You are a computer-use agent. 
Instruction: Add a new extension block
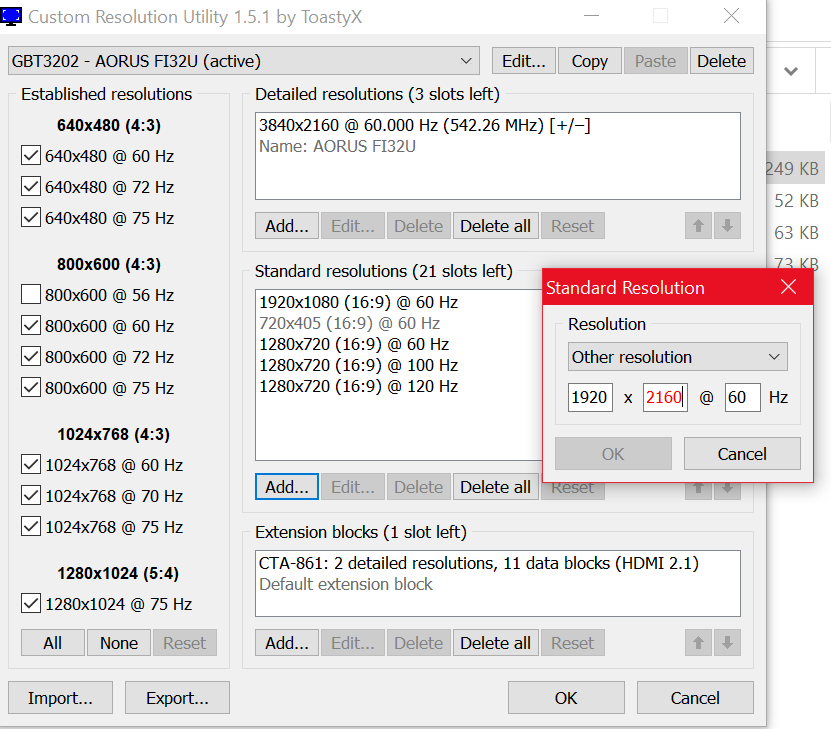tap(287, 643)
